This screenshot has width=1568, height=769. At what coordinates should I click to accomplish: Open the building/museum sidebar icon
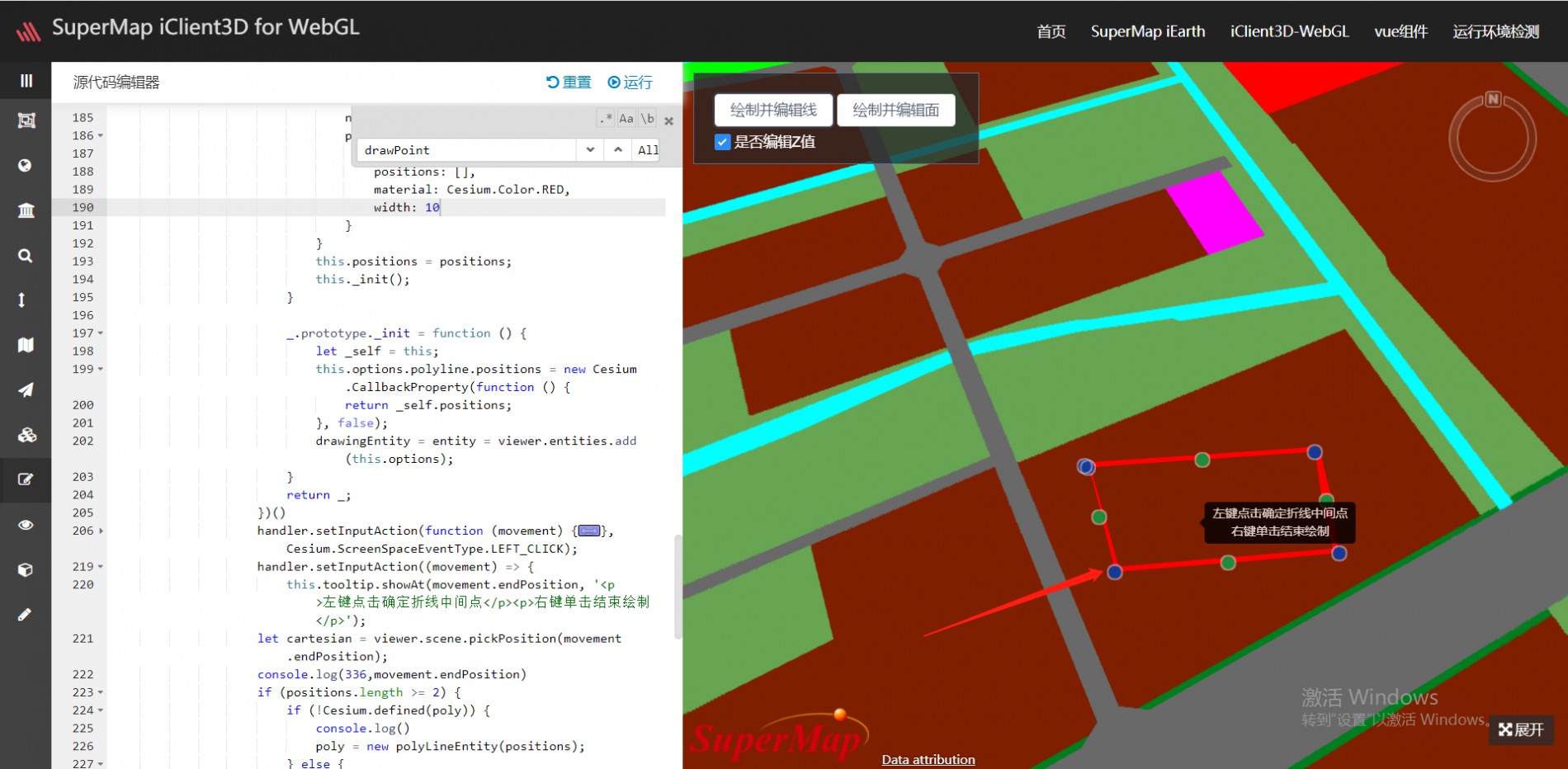point(26,210)
